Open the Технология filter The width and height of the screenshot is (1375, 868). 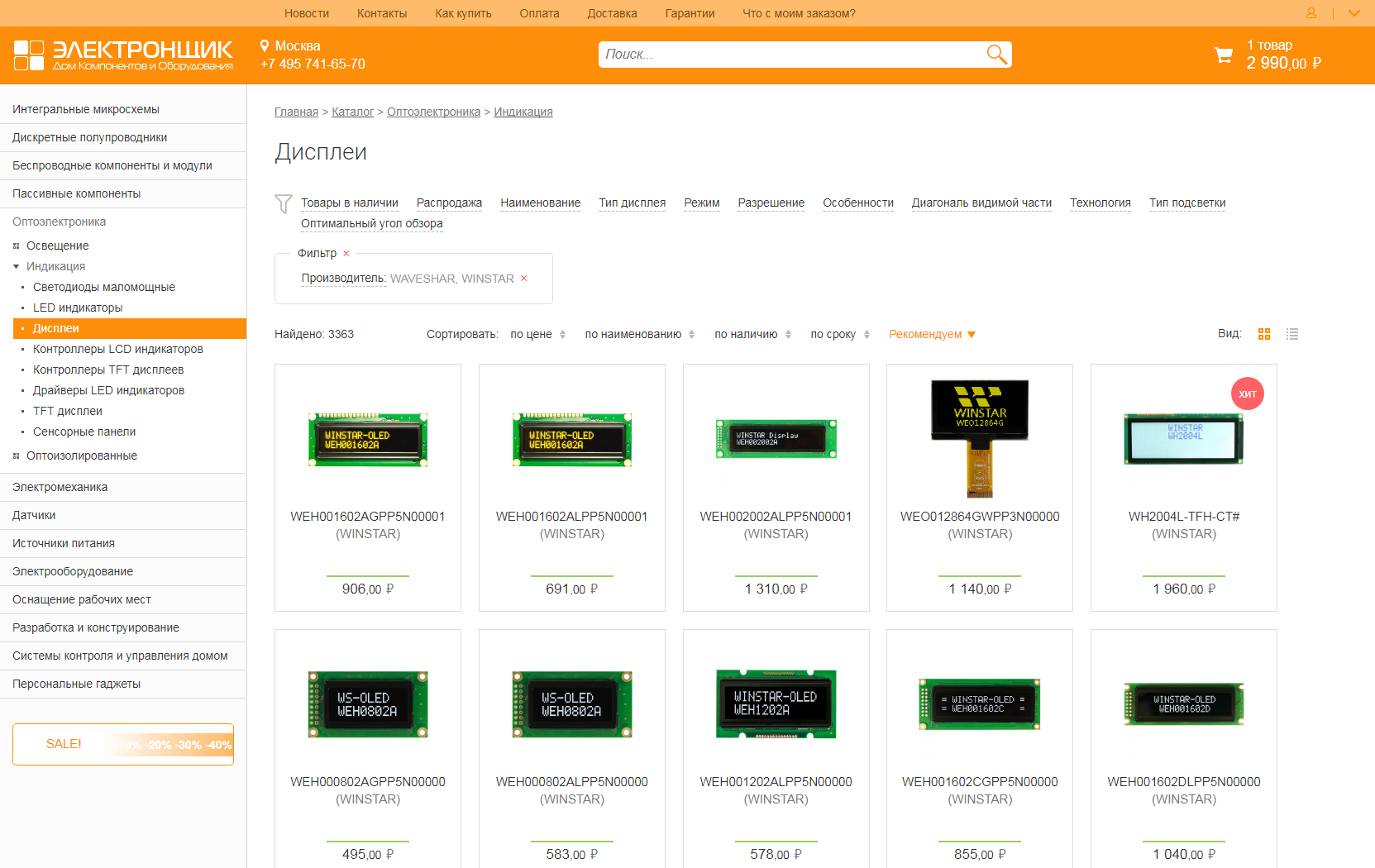coord(1100,203)
